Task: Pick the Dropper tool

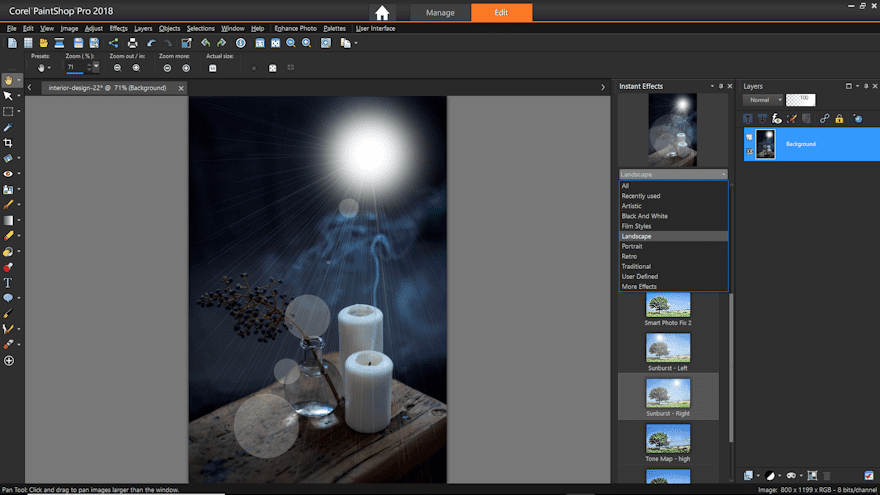Action: click(8, 127)
